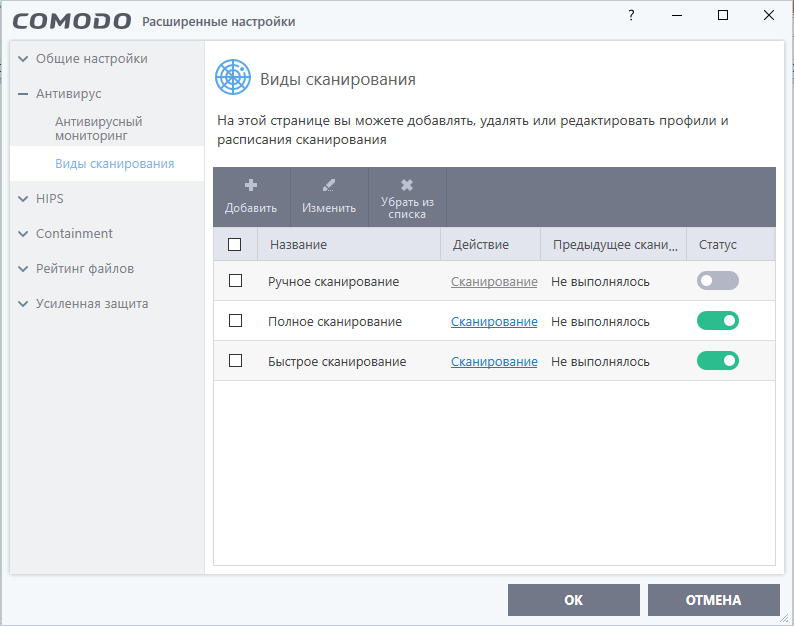This screenshot has width=794, height=626.
Task: Enable the Ручное сканирование status toggle
Action: tap(718, 281)
